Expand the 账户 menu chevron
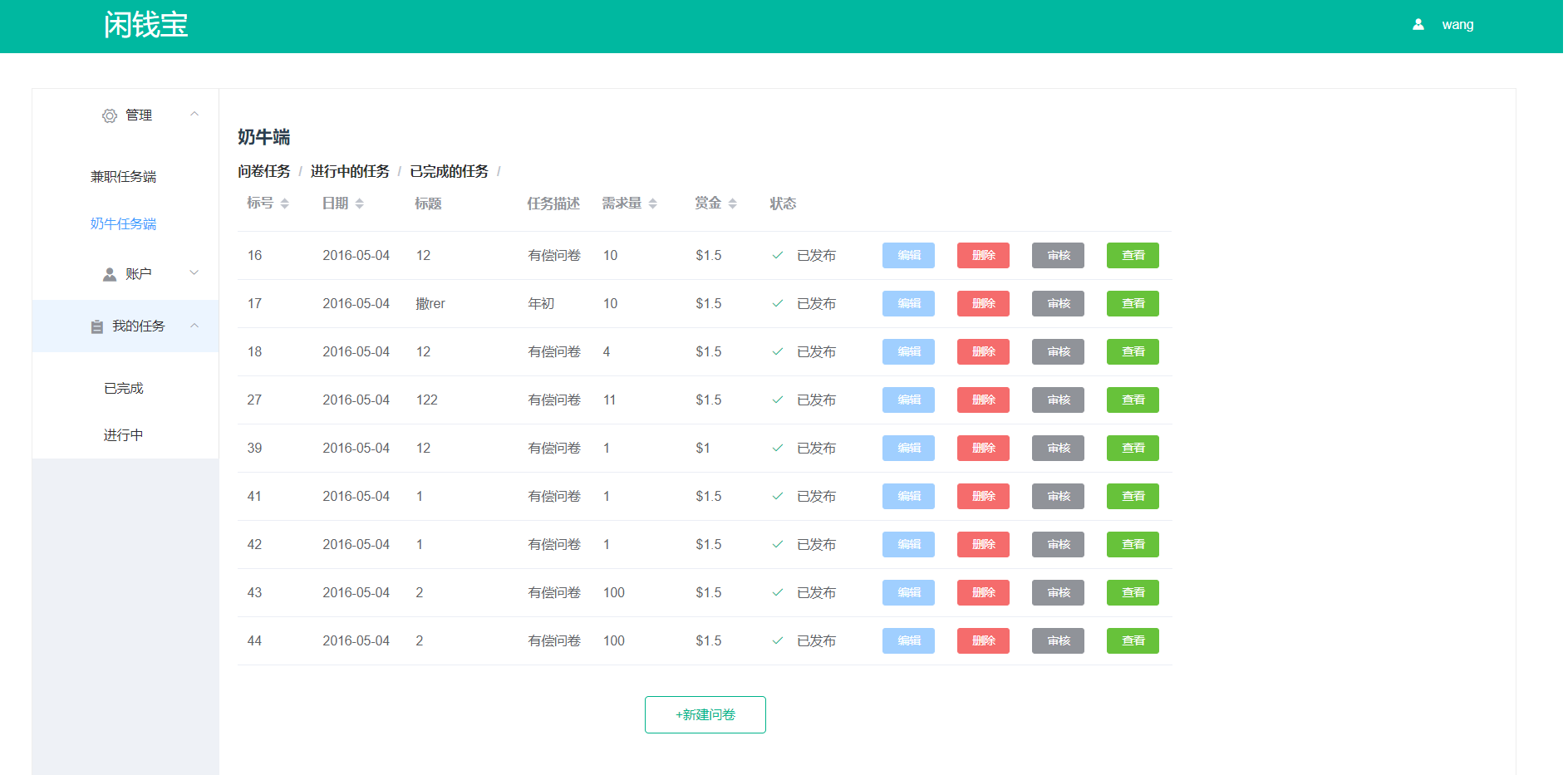Viewport: 1568px width, 775px height. (194, 273)
